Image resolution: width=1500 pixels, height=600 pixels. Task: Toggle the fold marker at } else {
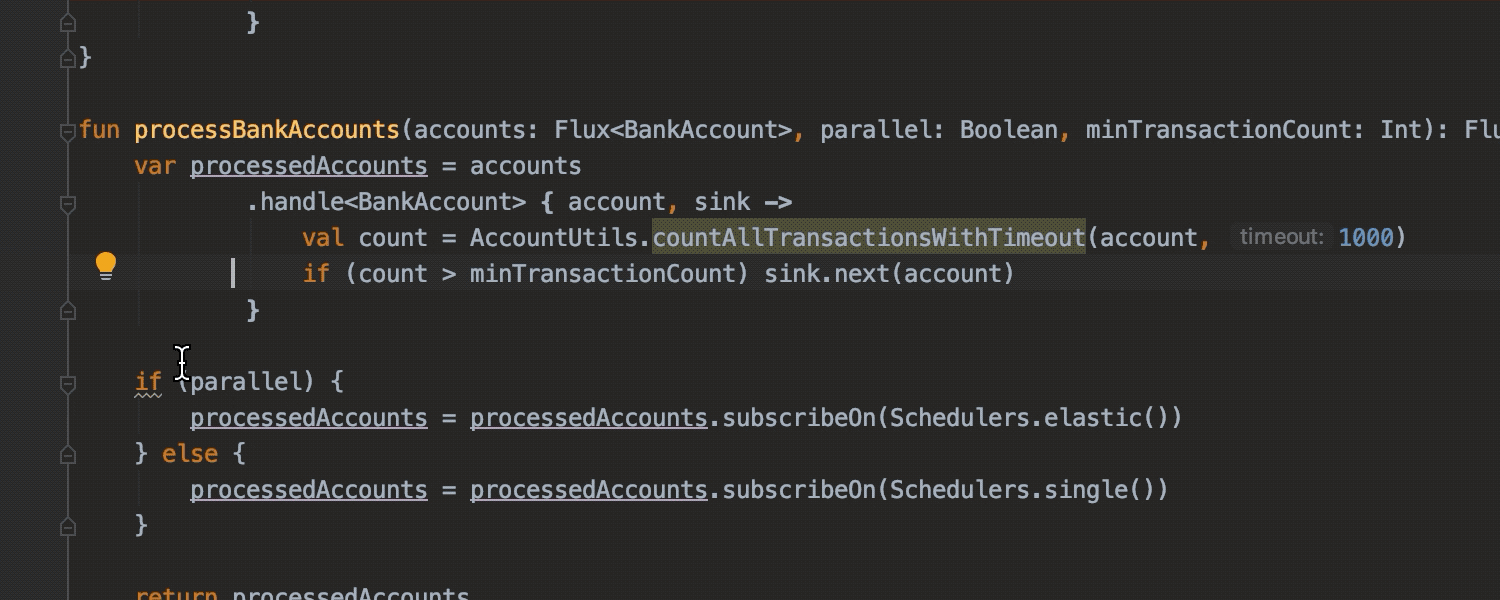coord(67,455)
